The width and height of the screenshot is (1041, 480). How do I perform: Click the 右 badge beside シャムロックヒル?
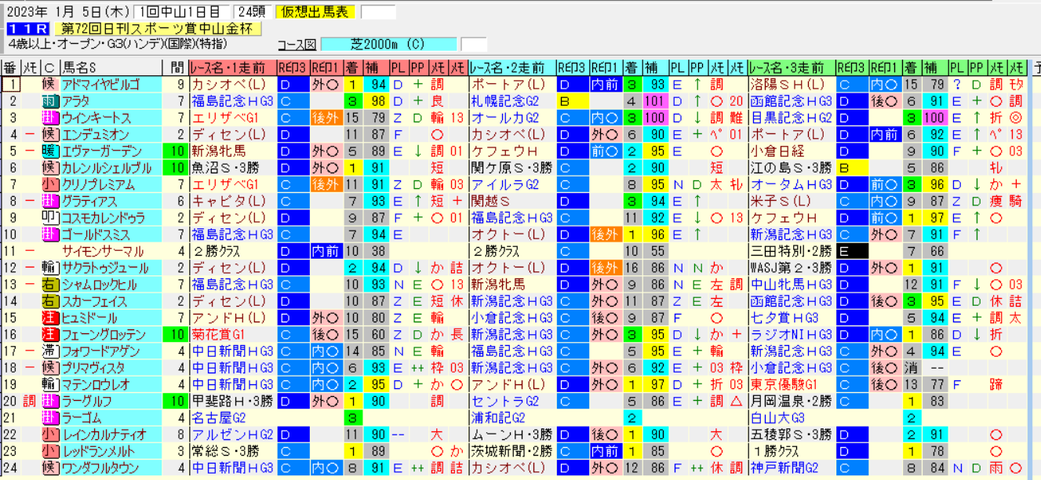(x=50, y=284)
